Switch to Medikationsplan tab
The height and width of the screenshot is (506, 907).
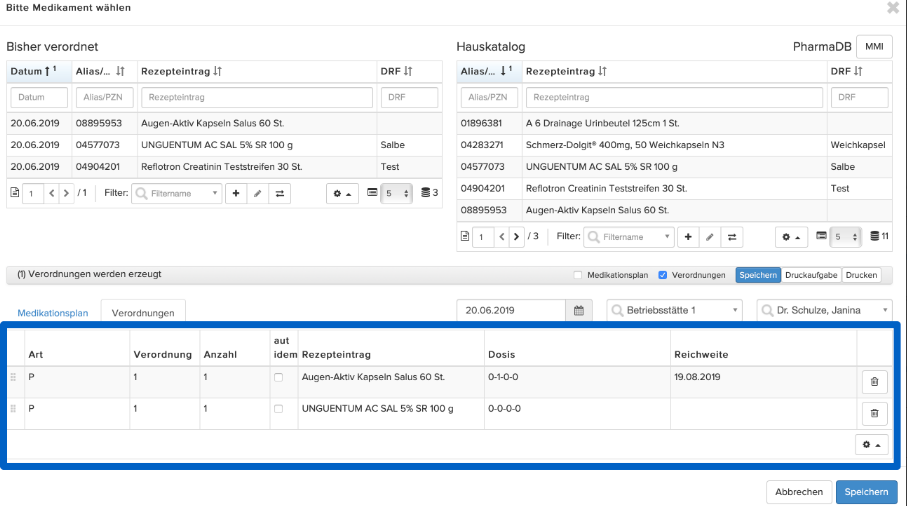(x=53, y=313)
